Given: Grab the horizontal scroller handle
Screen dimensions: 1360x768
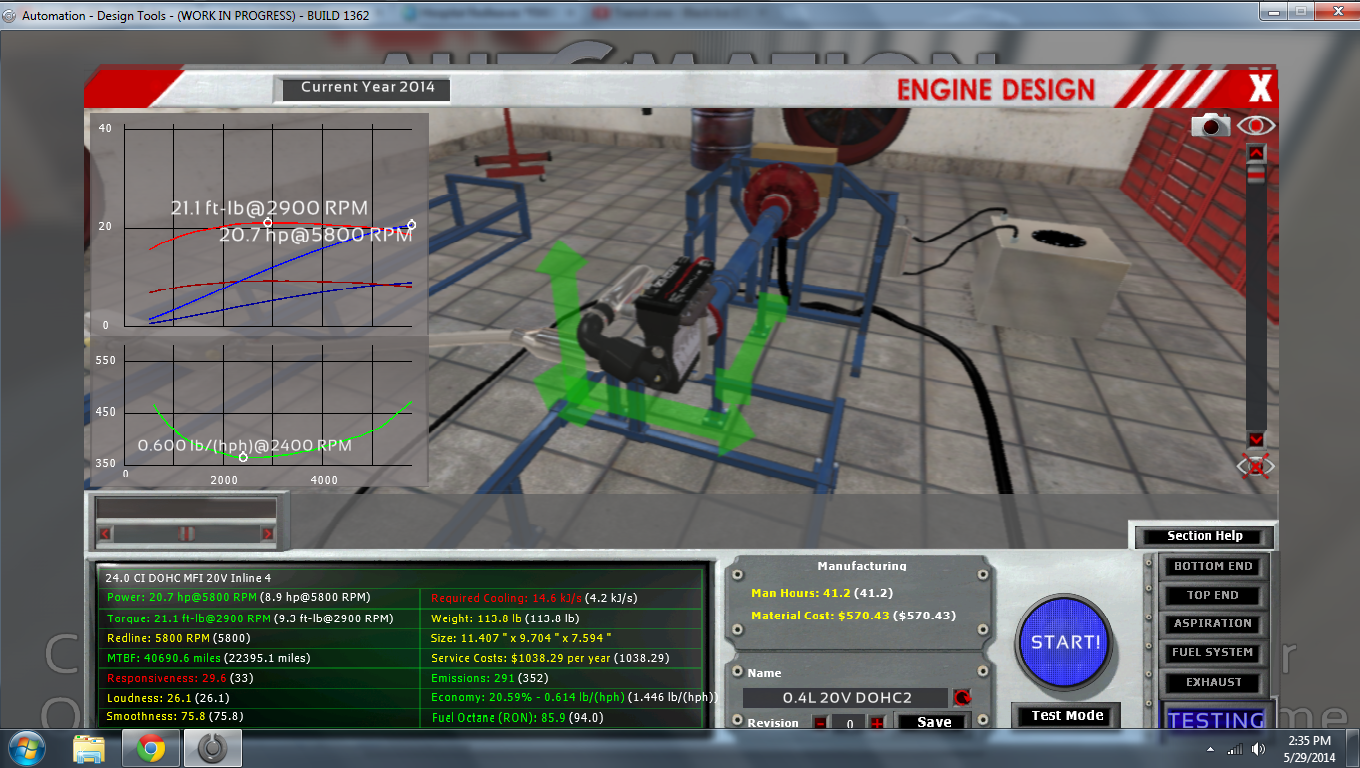Looking at the screenshot, I should [x=185, y=534].
